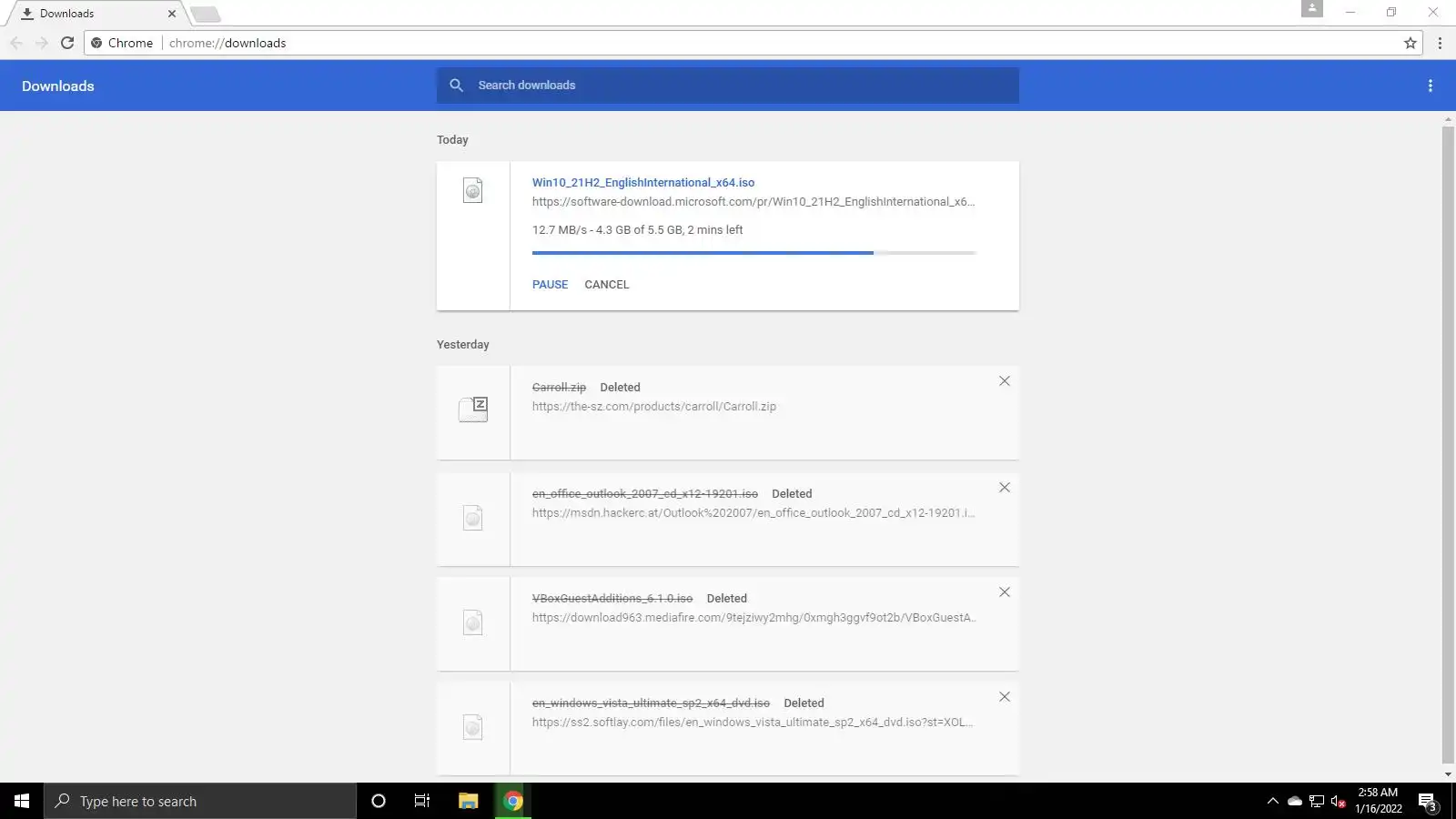Screen dimensions: 1456x819
Task: Open Cortana from the taskbar
Action: [379, 801]
